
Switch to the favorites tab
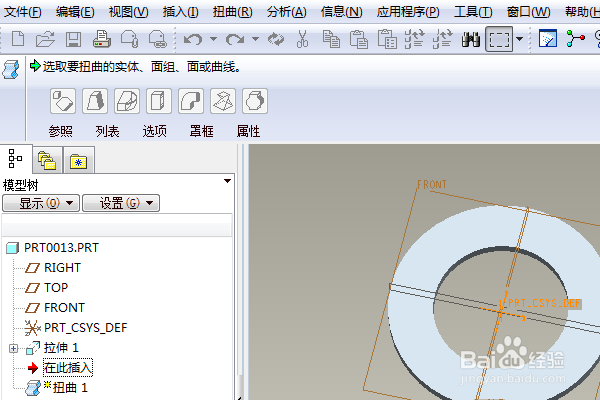79,160
